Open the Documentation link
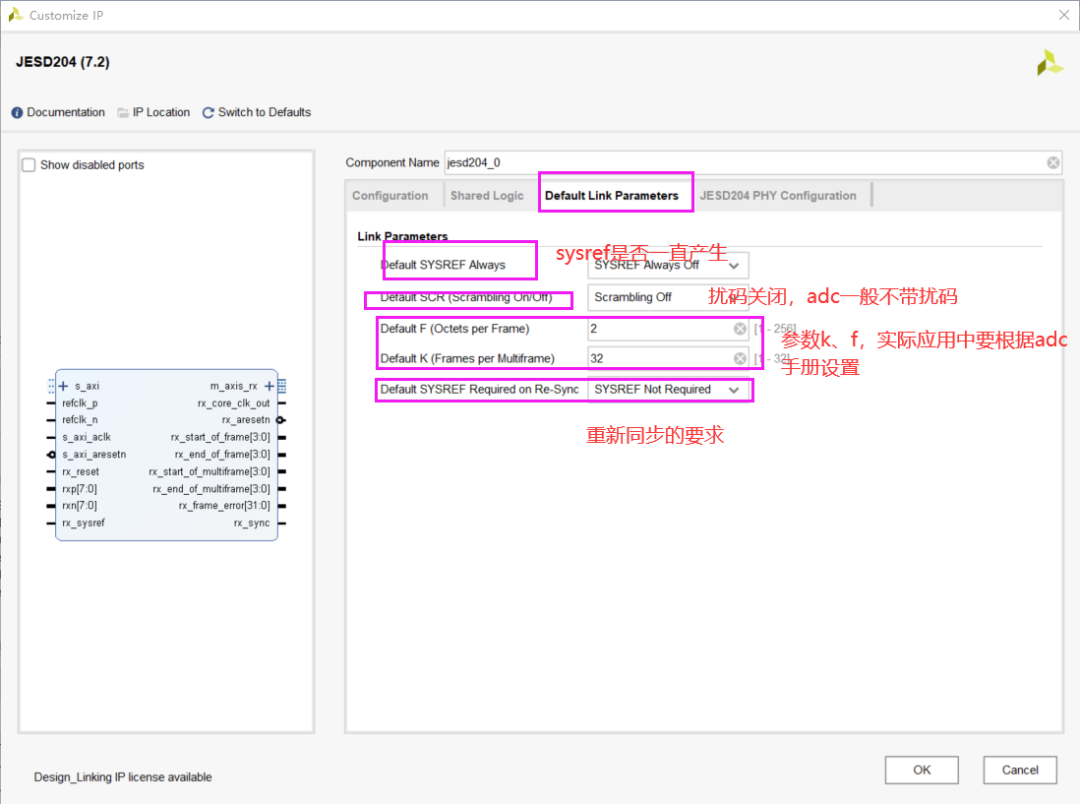Viewport: 1080px width, 804px height. click(65, 112)
